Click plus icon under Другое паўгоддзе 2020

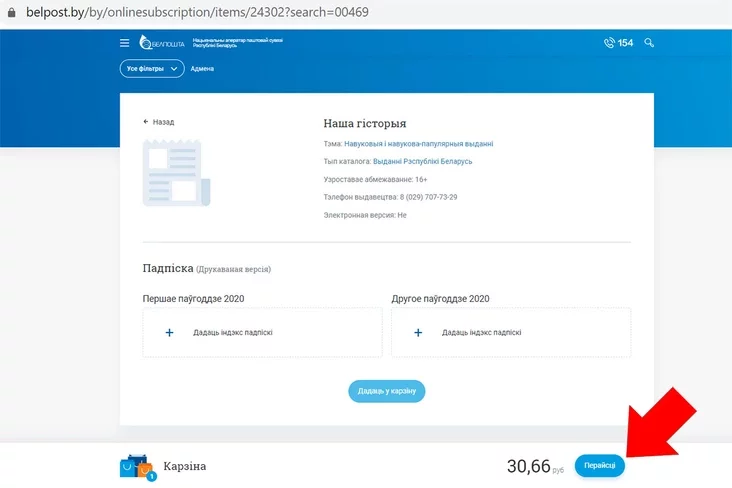point(418,333)
